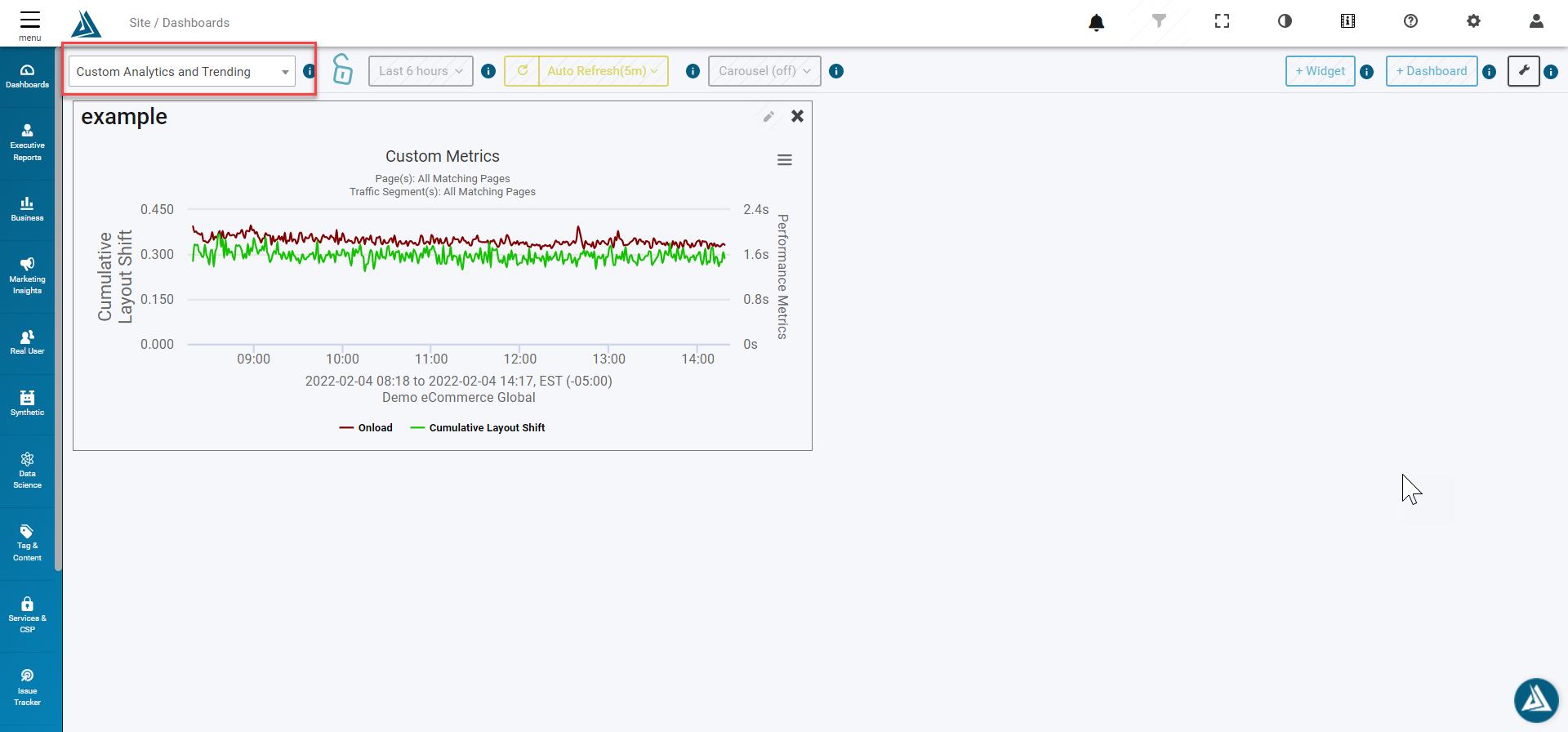
Task: Toggle dark contrast theme
Action: 1285,21
